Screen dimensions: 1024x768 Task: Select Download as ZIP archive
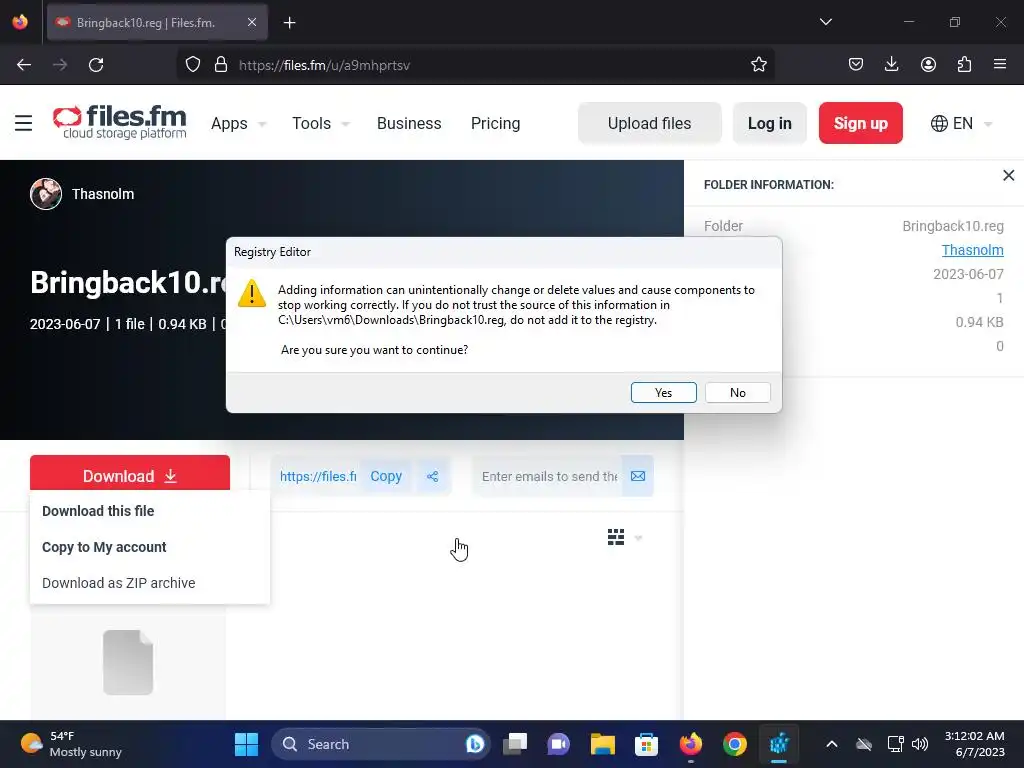click(118, 583)
